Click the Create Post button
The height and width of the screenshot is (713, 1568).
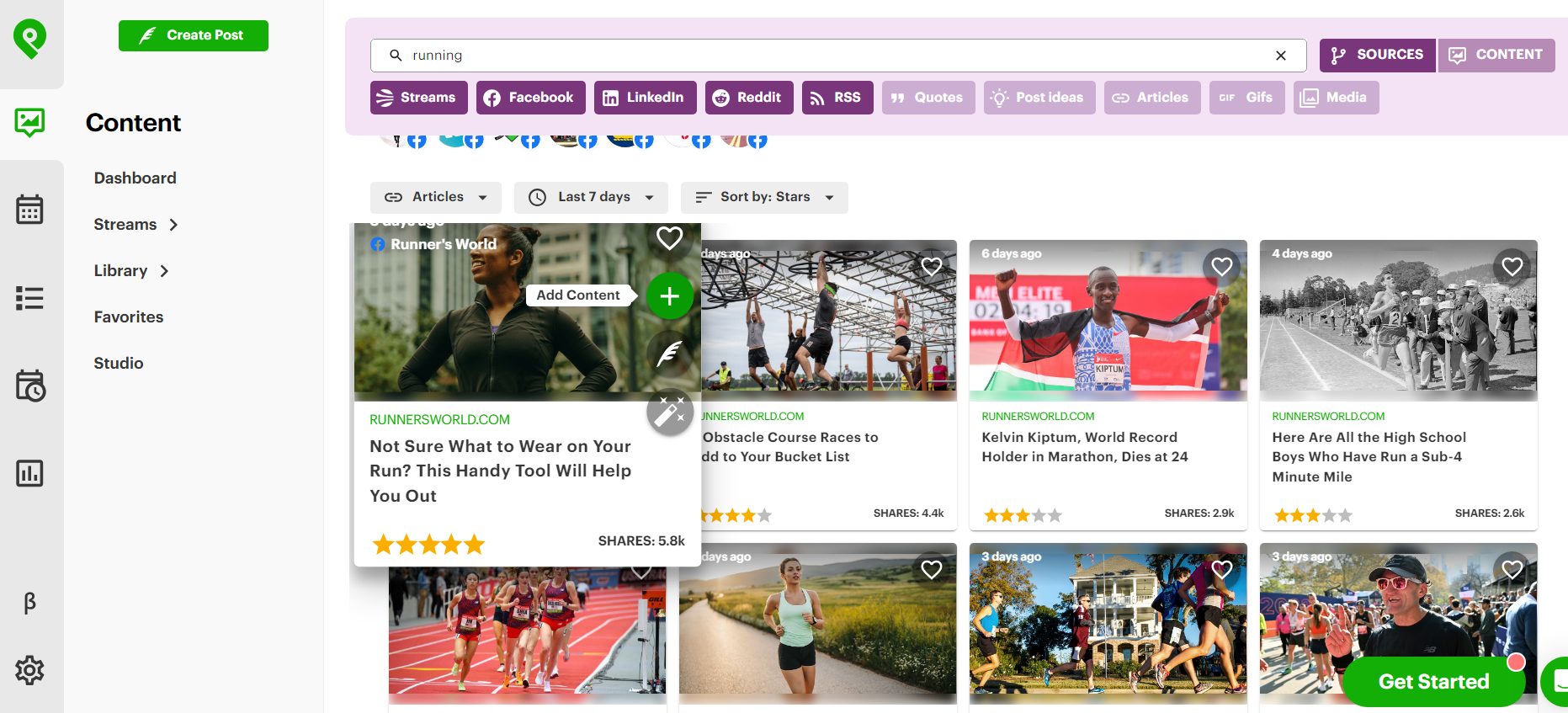194,35
